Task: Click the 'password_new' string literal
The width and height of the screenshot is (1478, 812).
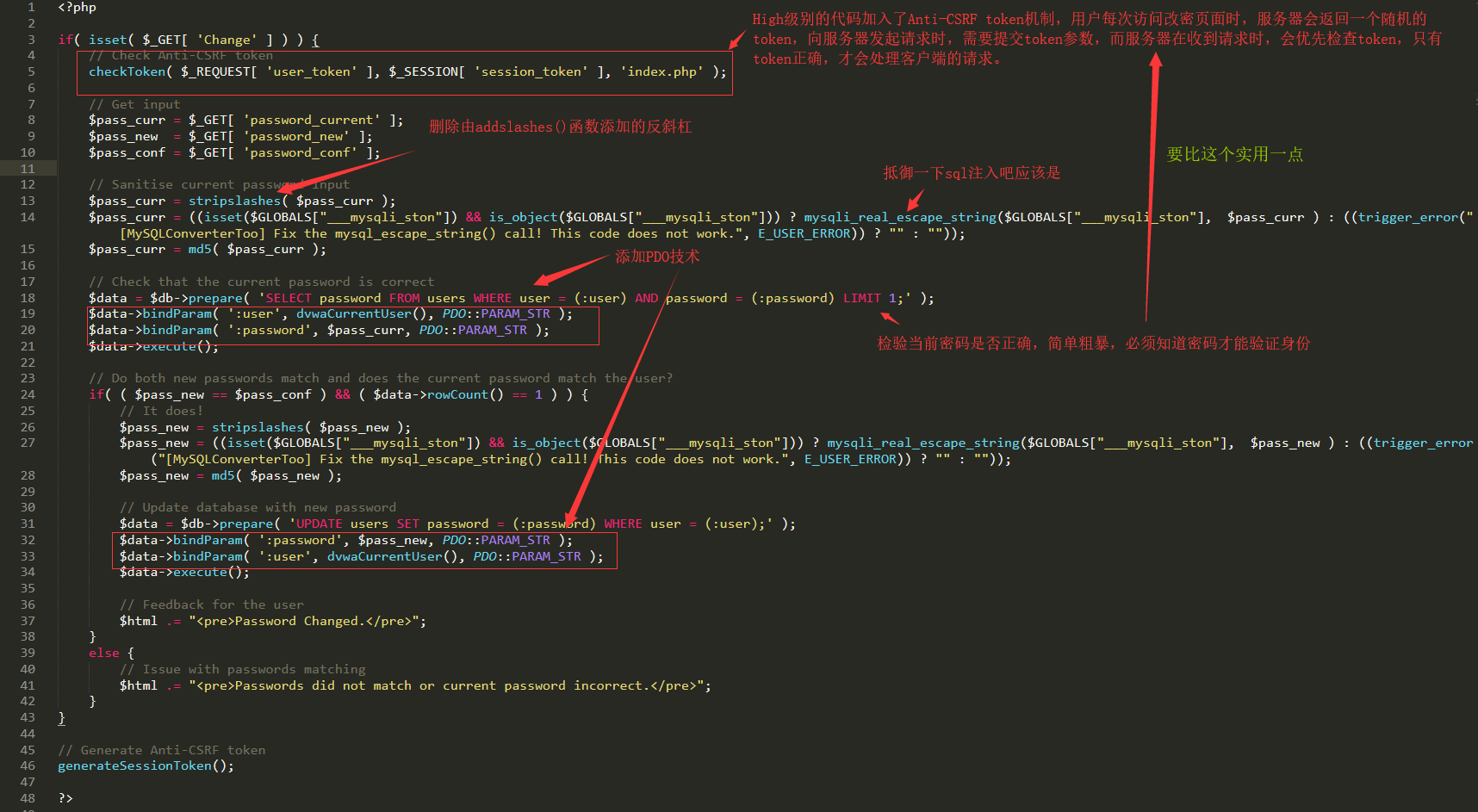Action: pos(296,136)
